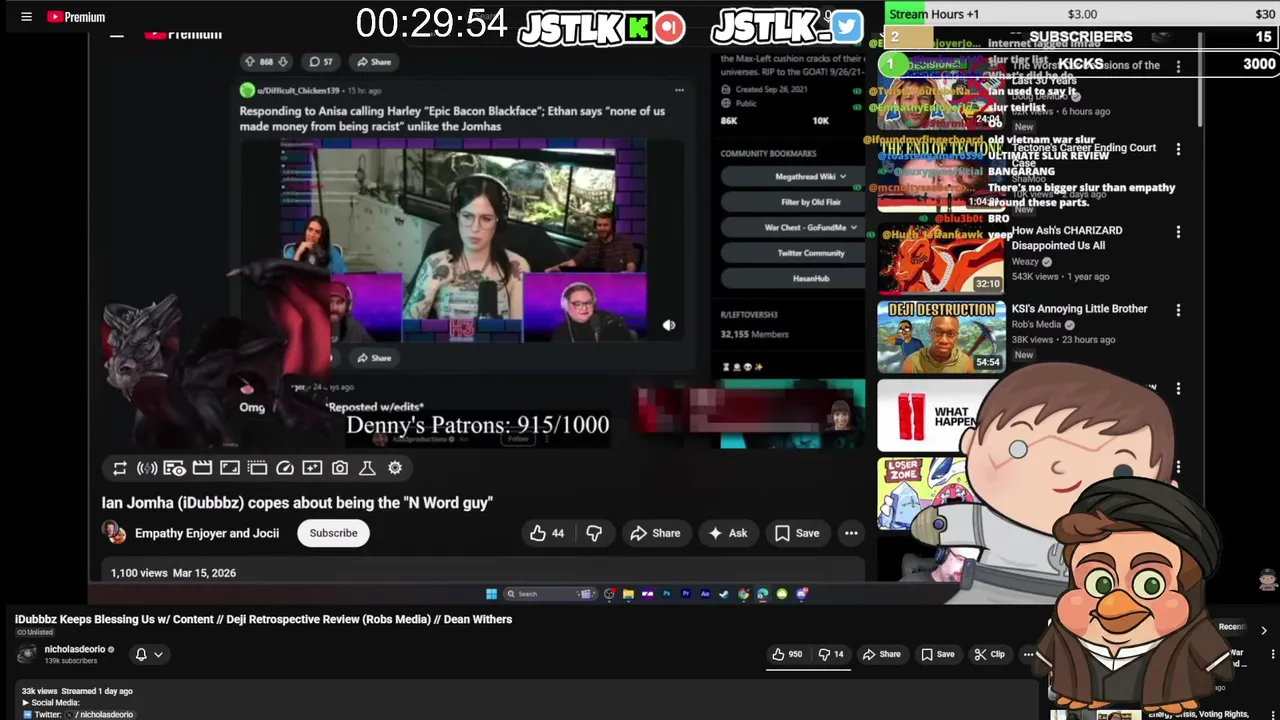Toggle Save on the nicholasdeorio stream
This screenshot has width=1280, height=720.
click(937, 654)
